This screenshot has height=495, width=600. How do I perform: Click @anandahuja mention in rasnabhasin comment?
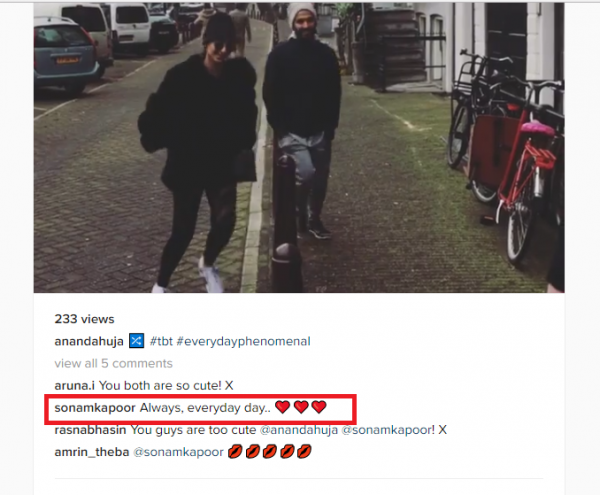tap(299, 430)
